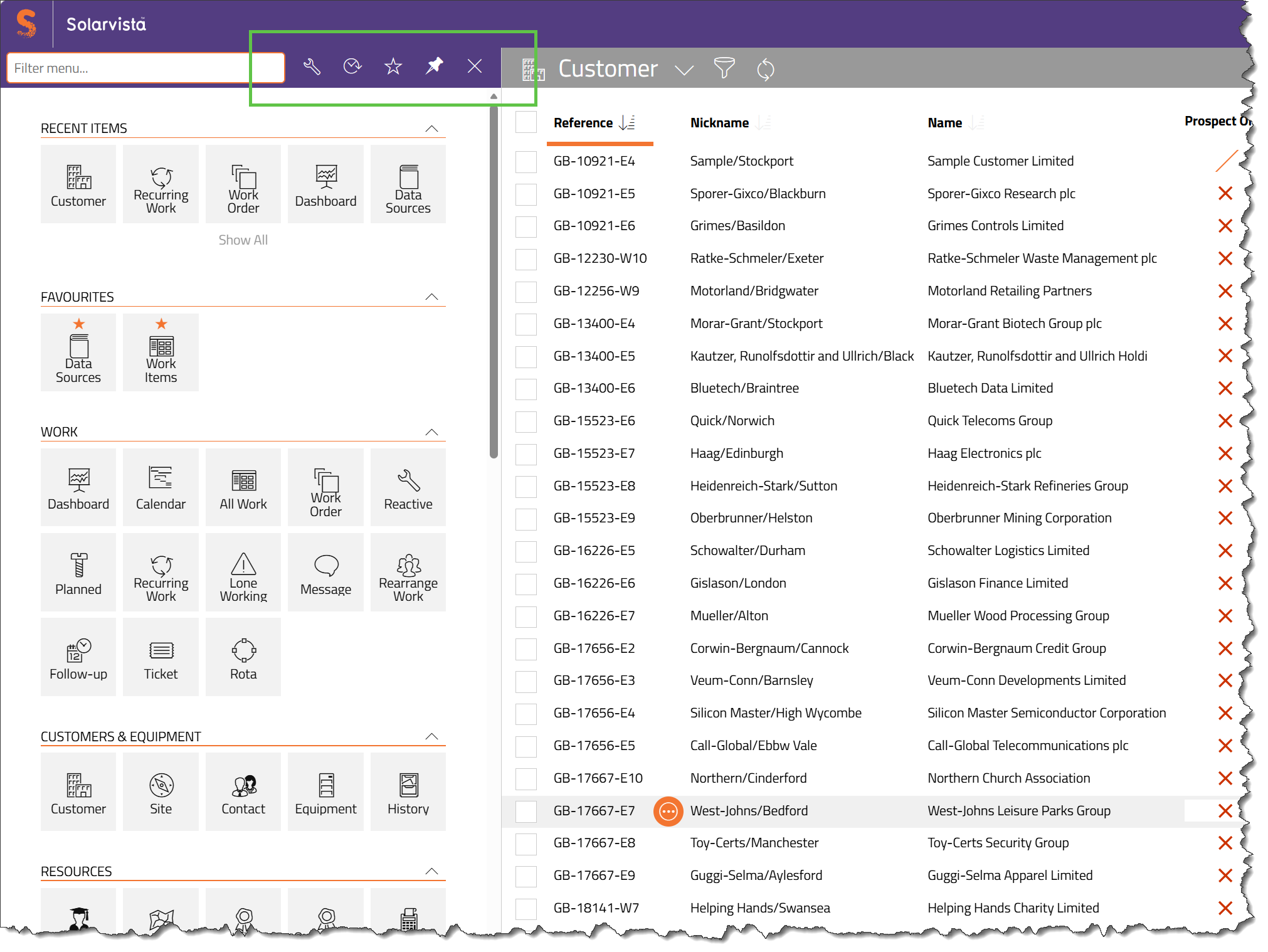Tick checkbox for GB-18141-W7 row
This screenshot has height=952, width=1268.
[x=526, y=909]
